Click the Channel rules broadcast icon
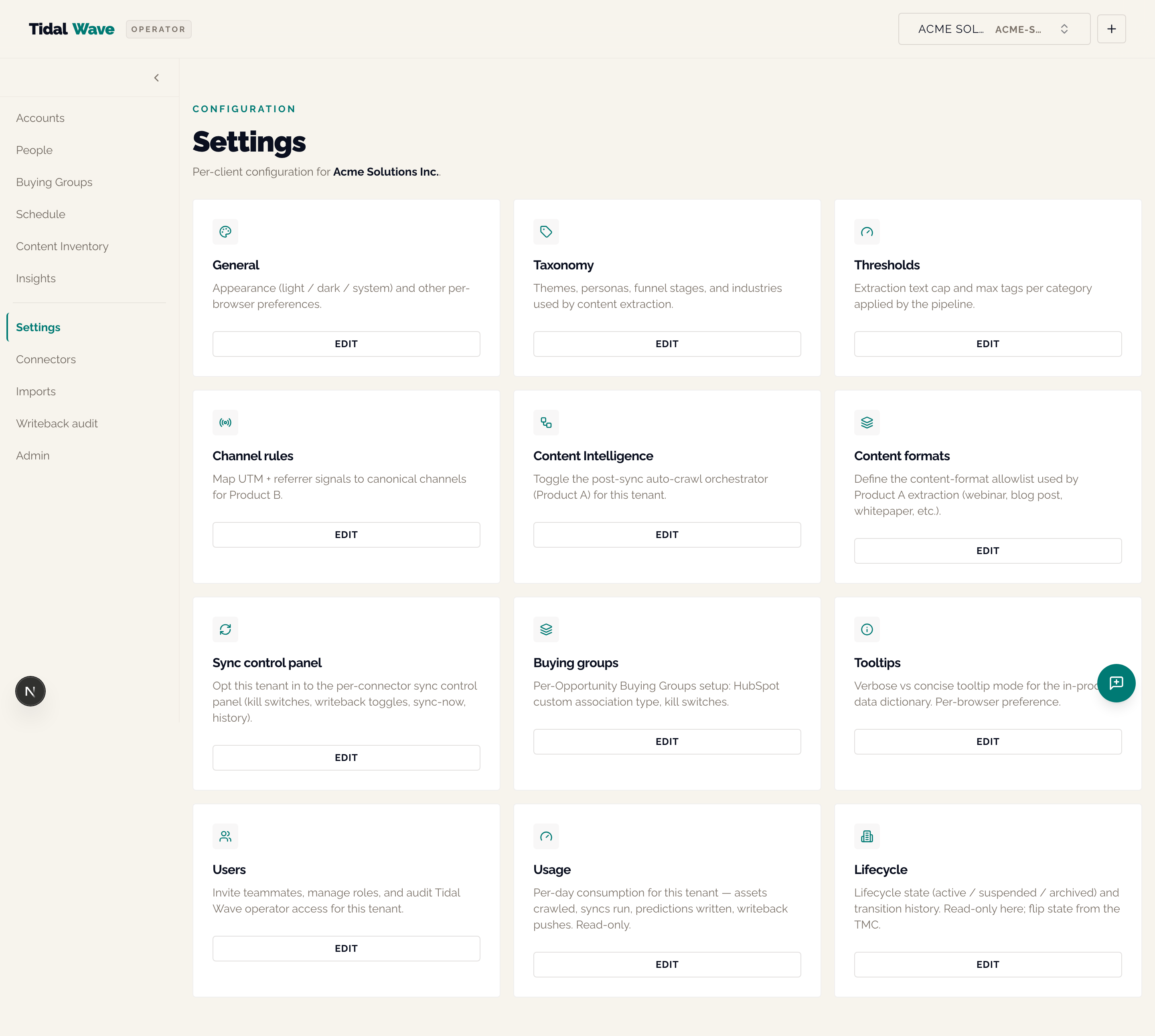Viewport: 1155px width, 1036px height. 225,422
